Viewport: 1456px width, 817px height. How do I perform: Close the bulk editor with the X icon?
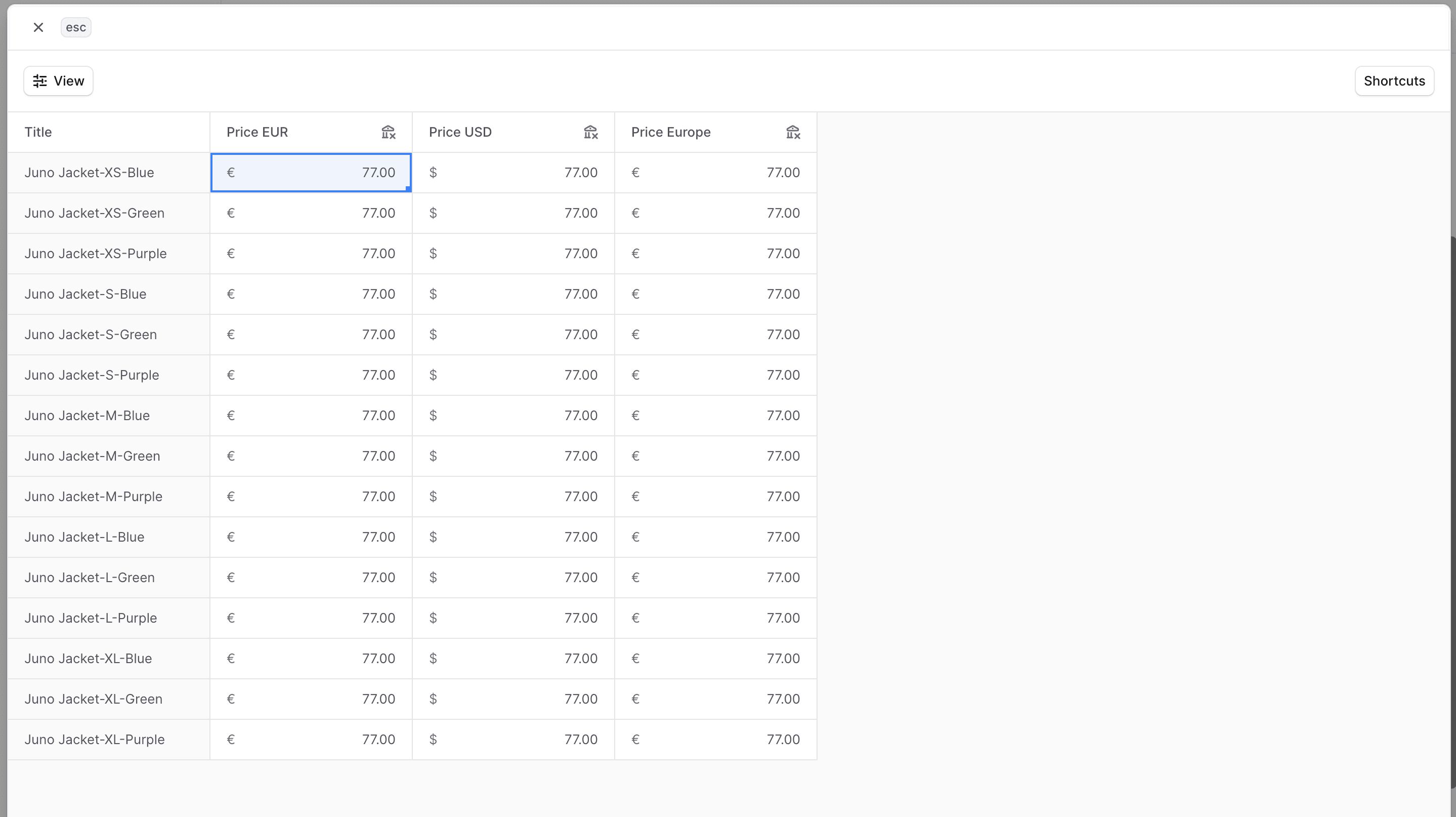(38, 27)
